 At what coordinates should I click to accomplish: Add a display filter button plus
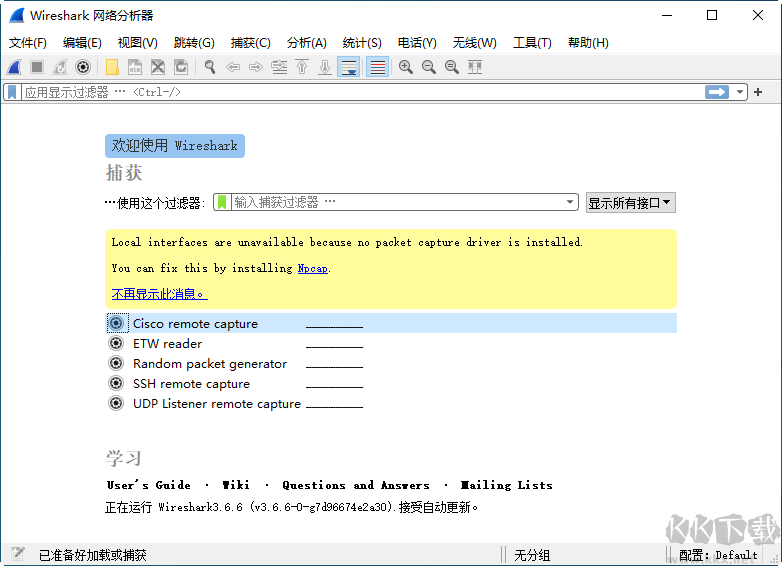coord(758,92)
